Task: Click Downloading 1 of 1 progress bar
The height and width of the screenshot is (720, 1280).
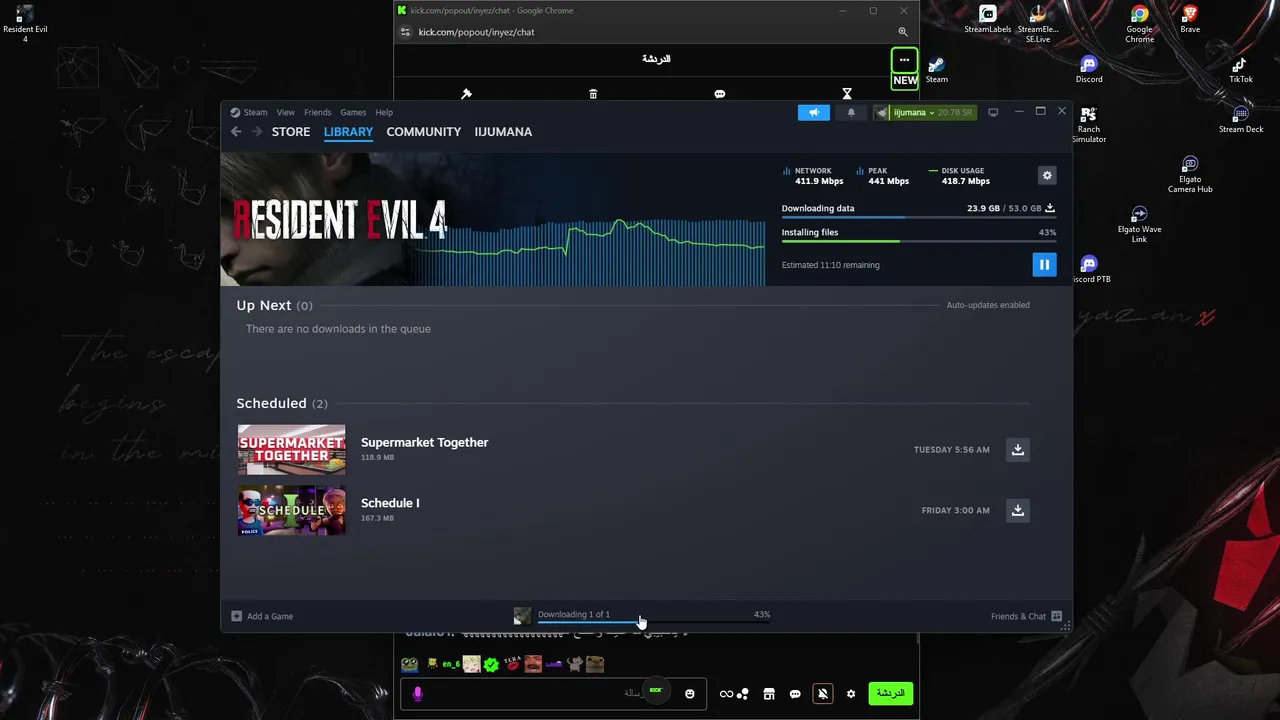Action: pos(654,621)
